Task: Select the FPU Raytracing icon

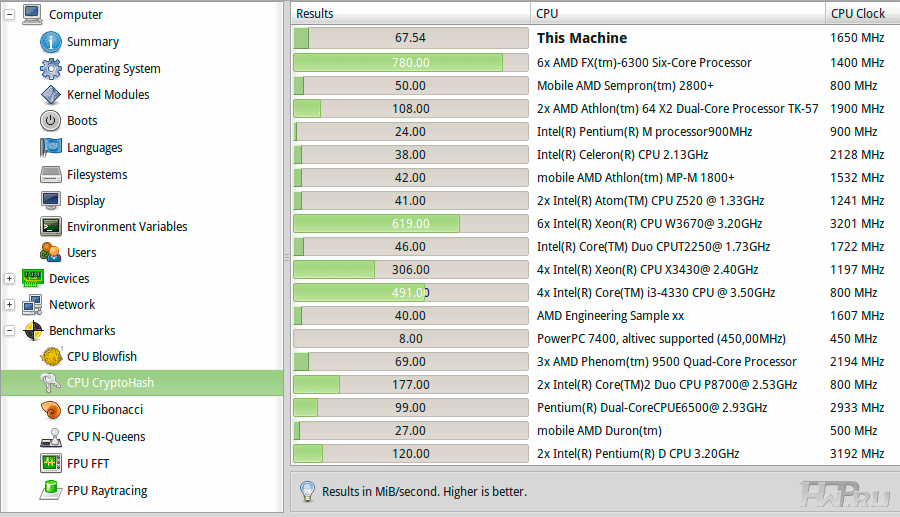Action: click(51, 491)
